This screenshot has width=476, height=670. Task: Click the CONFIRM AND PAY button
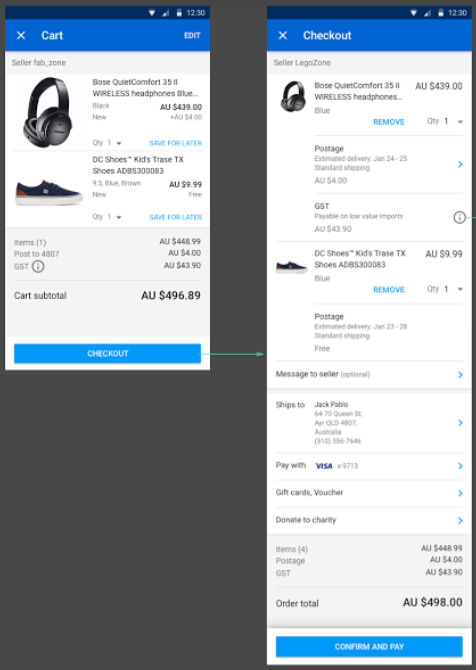[x=369, y=646]
